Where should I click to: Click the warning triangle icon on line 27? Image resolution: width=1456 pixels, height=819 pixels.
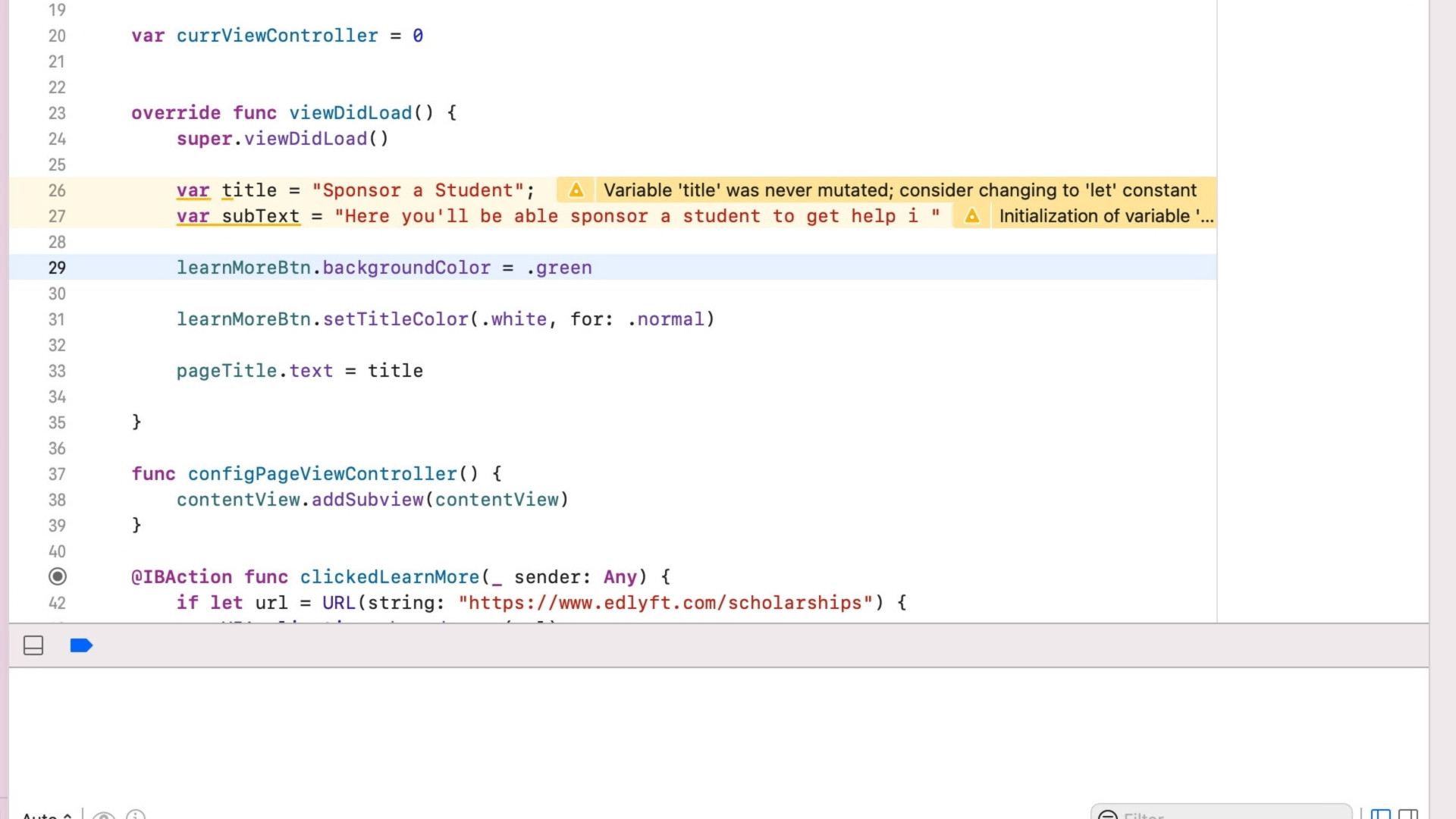point(972,216)
